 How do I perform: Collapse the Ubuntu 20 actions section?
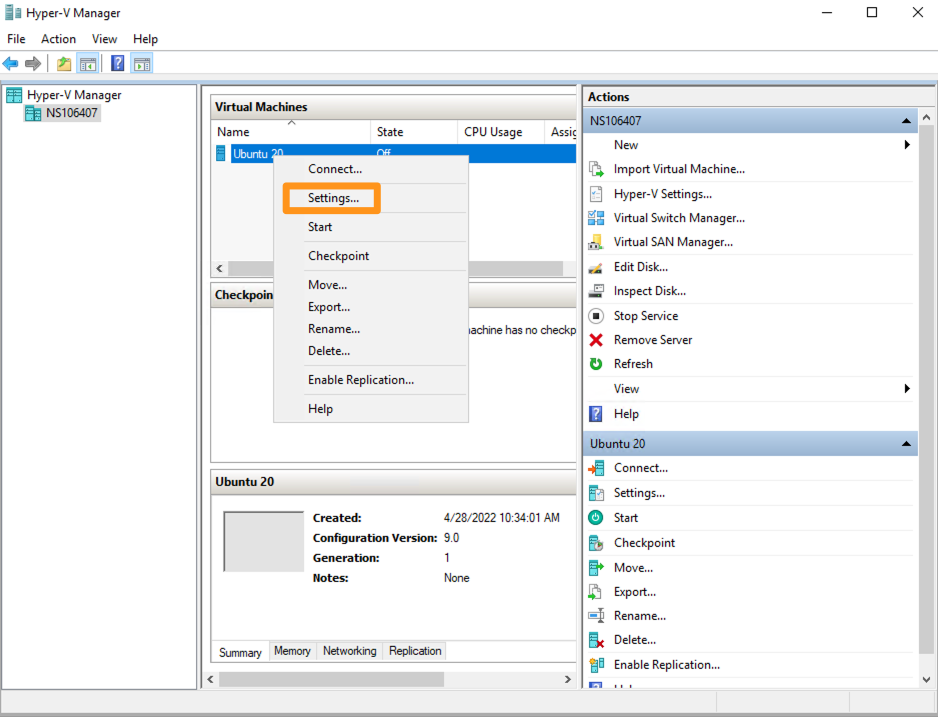coord(906,444)
